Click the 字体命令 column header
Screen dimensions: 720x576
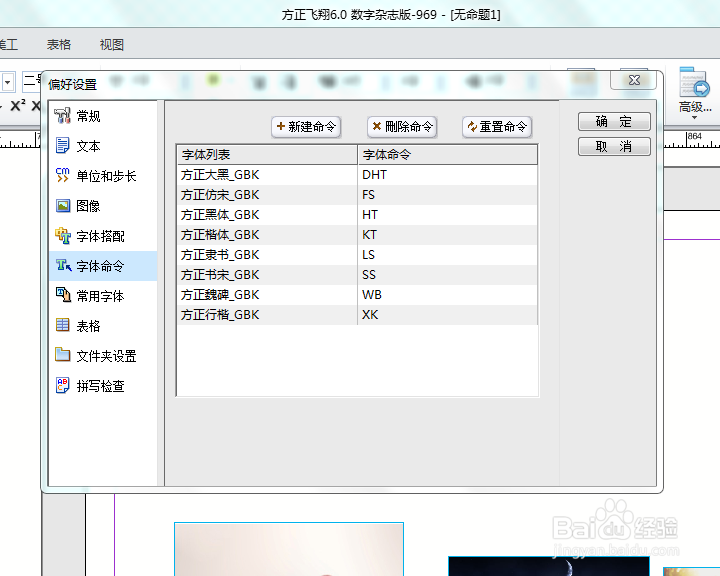(x=448, y=155)
